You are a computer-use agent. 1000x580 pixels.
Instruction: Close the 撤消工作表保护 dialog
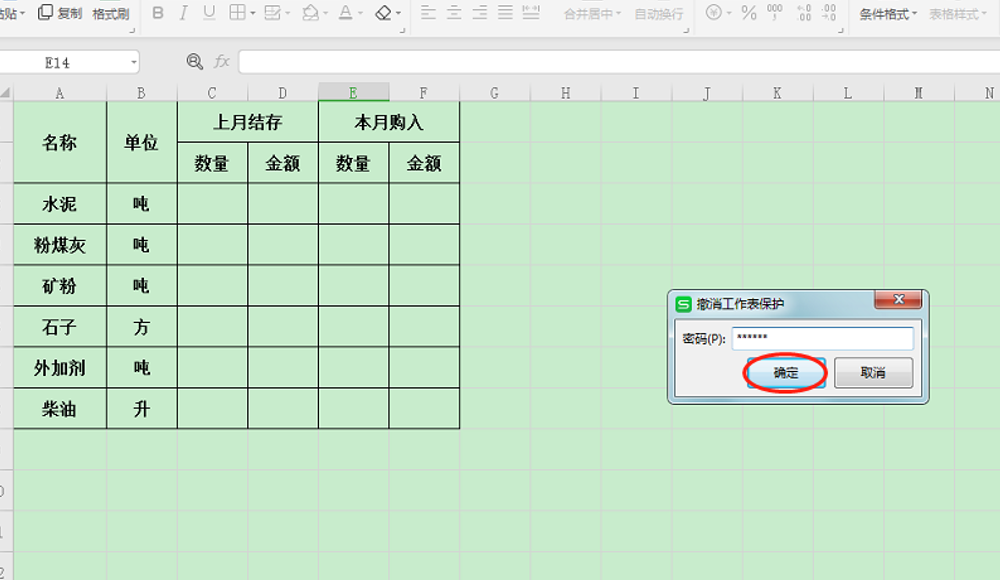898,299
